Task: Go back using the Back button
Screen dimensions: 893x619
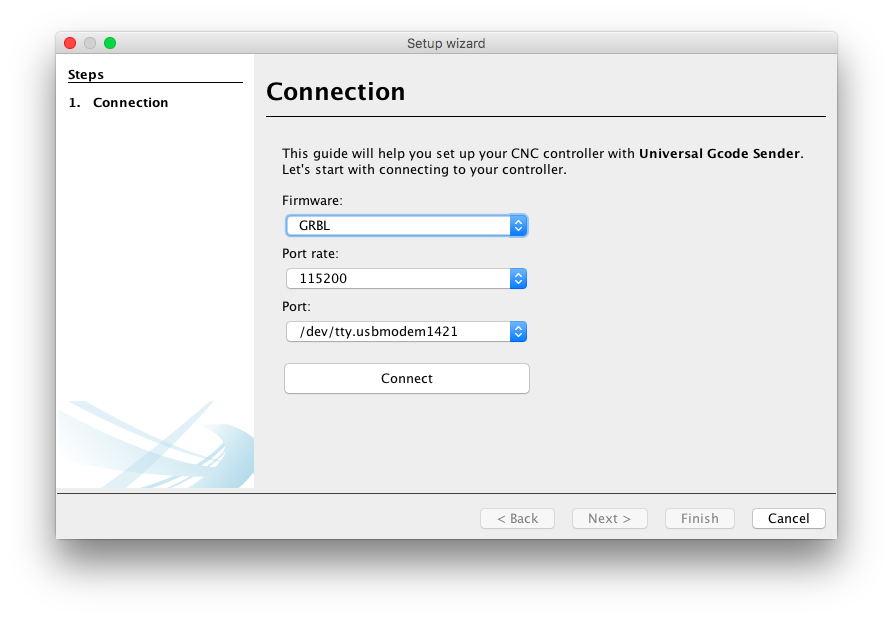Action: [x=517, y=518]
